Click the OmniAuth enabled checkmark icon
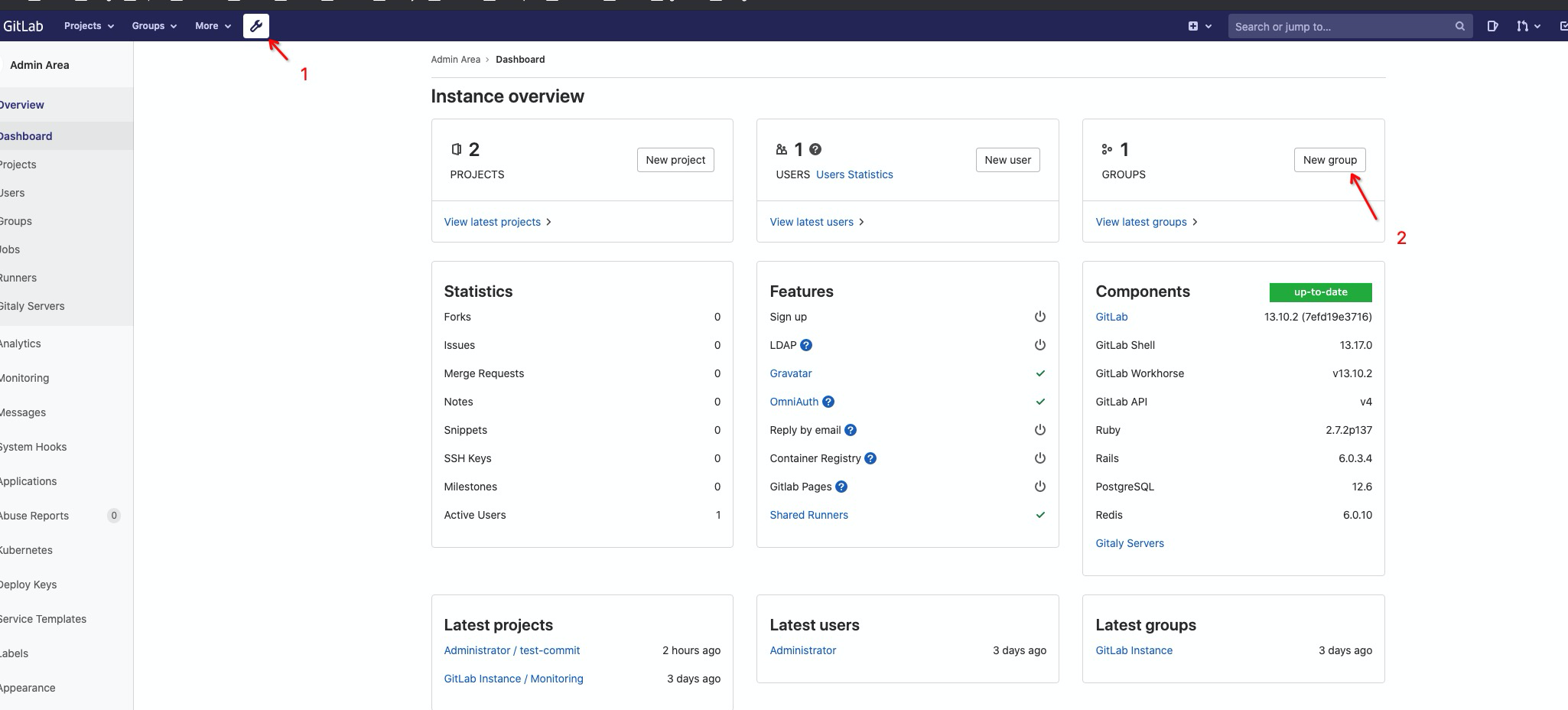The height and width of the screenshot is (710, 1568). coord(1040,402)
